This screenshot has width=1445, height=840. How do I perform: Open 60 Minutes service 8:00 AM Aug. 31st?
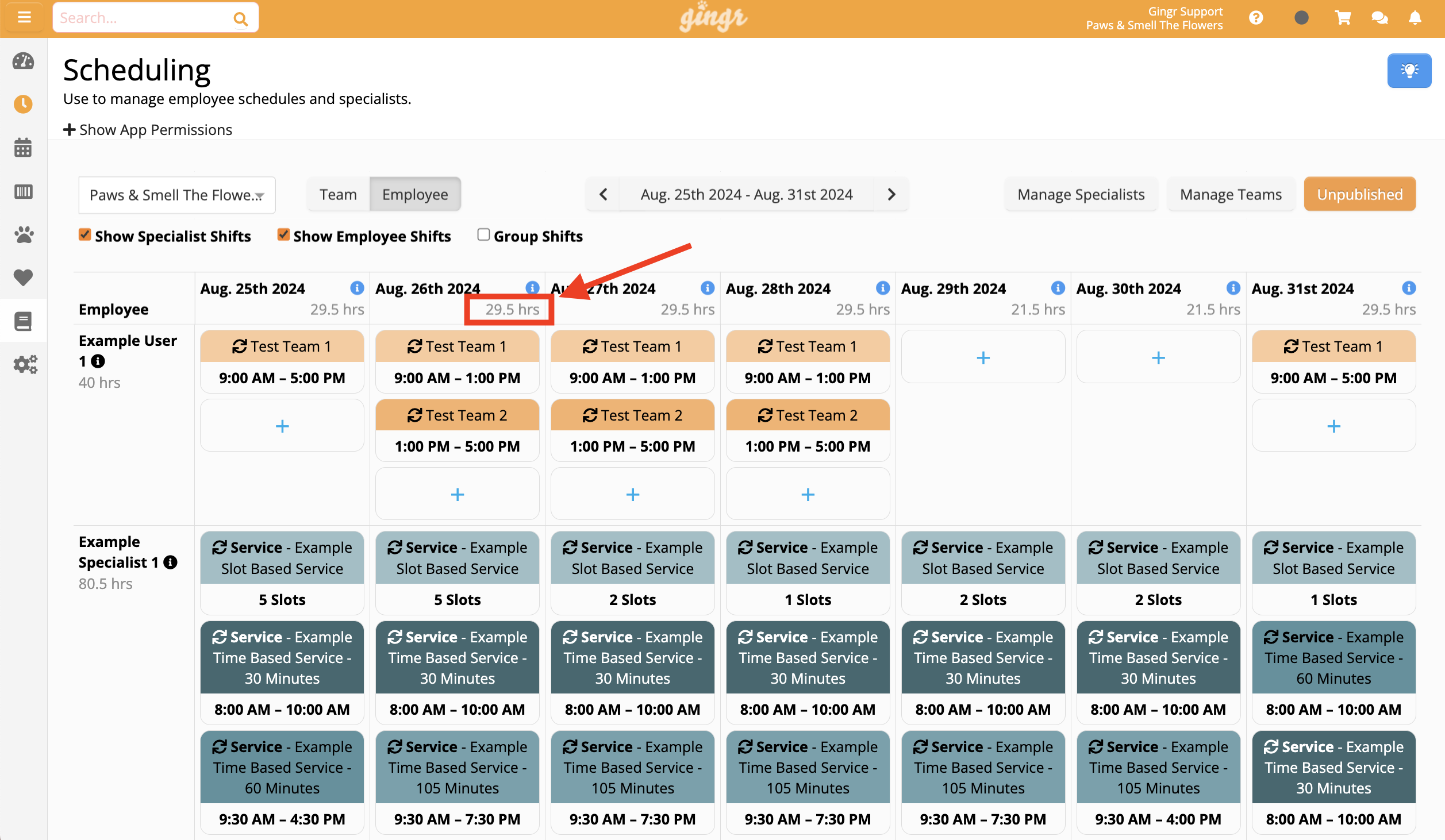click(x=1333, y=672)
